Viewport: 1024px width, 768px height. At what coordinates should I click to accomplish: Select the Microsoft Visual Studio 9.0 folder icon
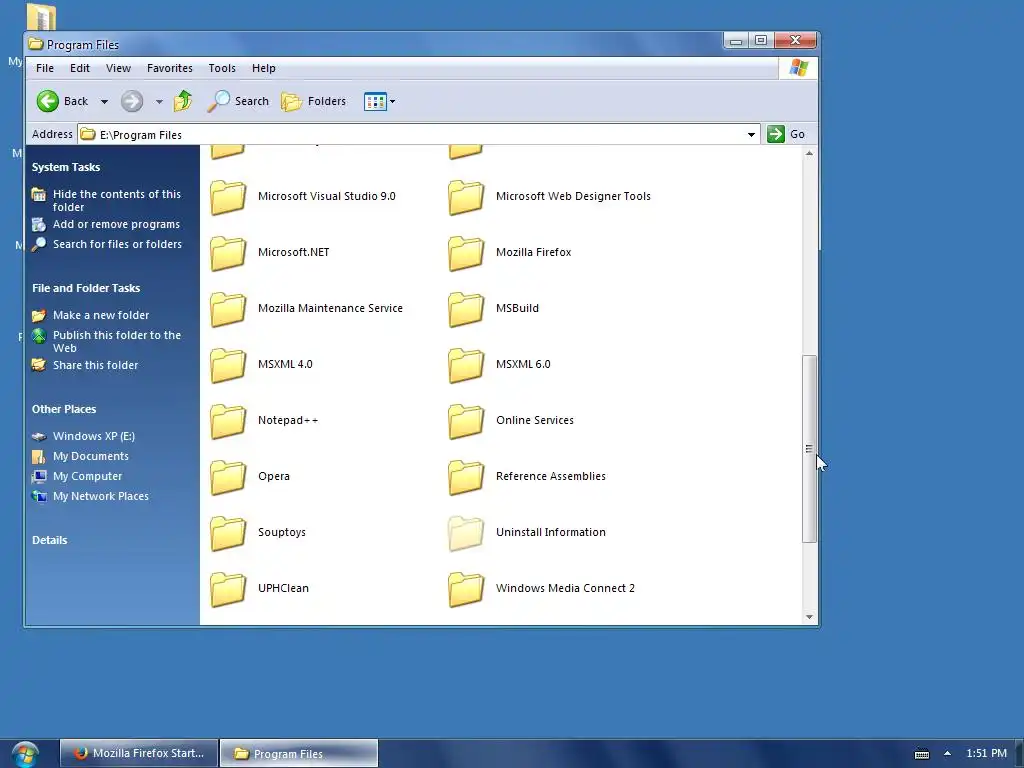(228, 197)
